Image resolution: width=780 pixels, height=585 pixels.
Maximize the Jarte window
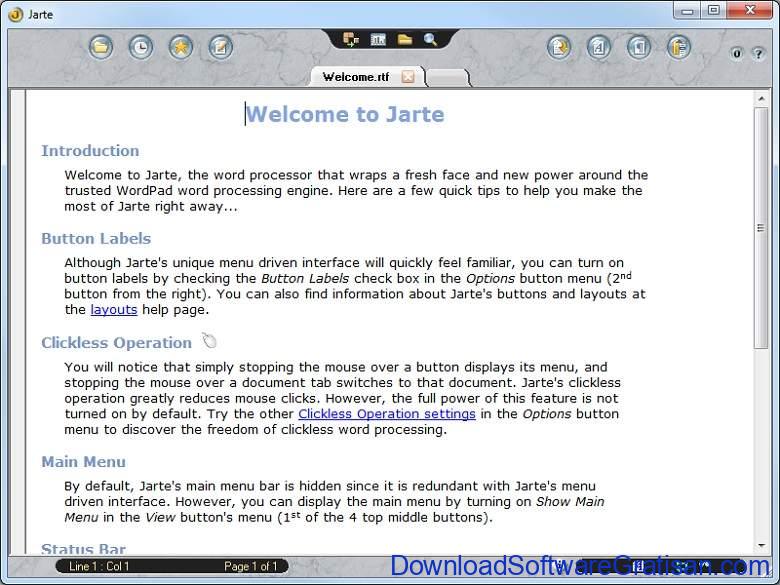coord(714,10)
